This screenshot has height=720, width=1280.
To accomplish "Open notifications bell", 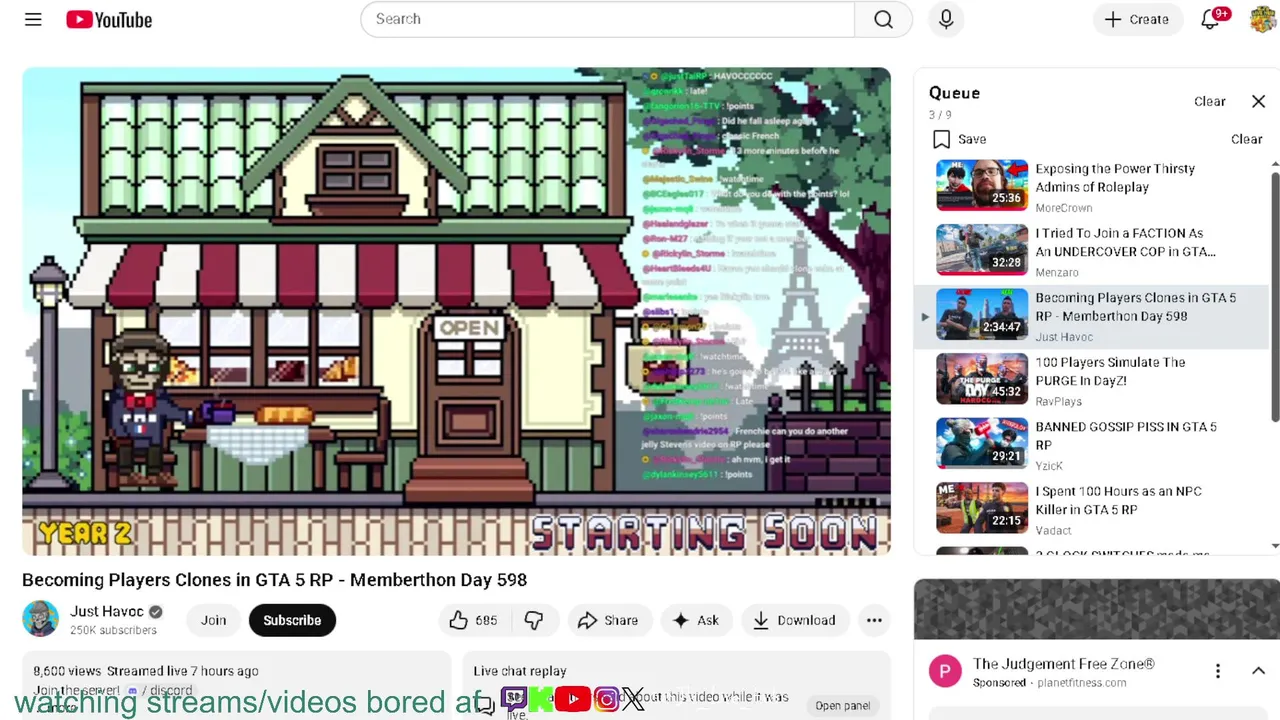I will point(1211,19).
